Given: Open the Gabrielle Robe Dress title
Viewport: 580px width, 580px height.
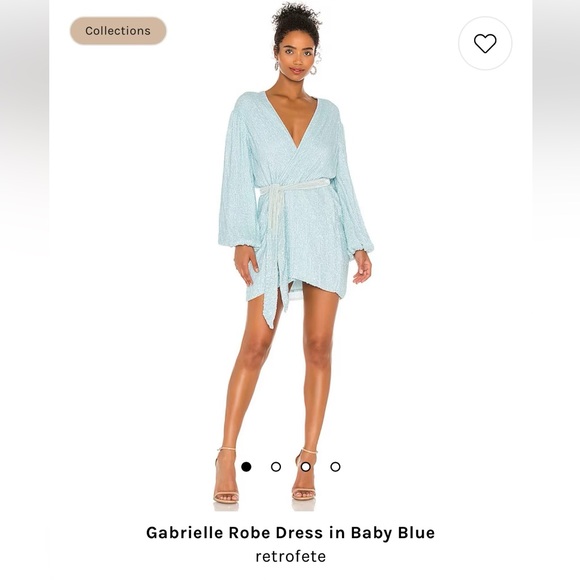Looking at the screenshot, I should pos(290,533).
